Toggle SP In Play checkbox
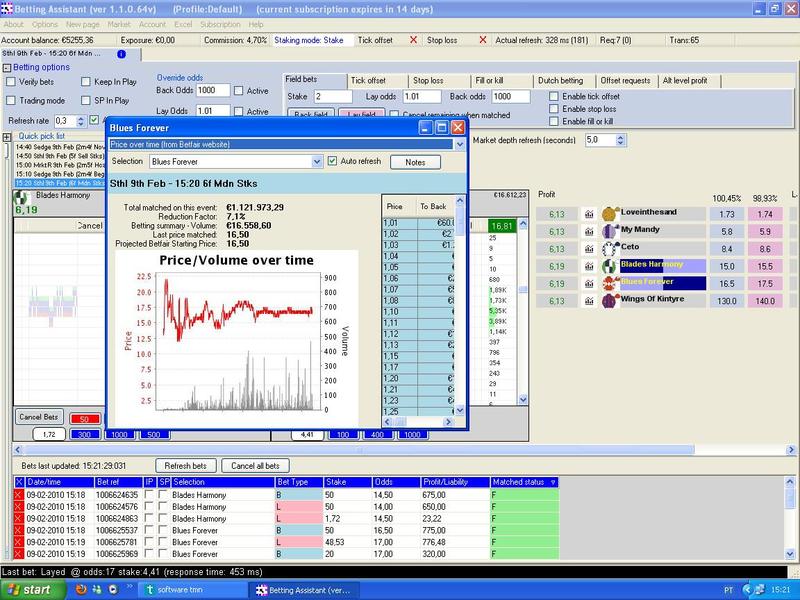 (86, 101)
